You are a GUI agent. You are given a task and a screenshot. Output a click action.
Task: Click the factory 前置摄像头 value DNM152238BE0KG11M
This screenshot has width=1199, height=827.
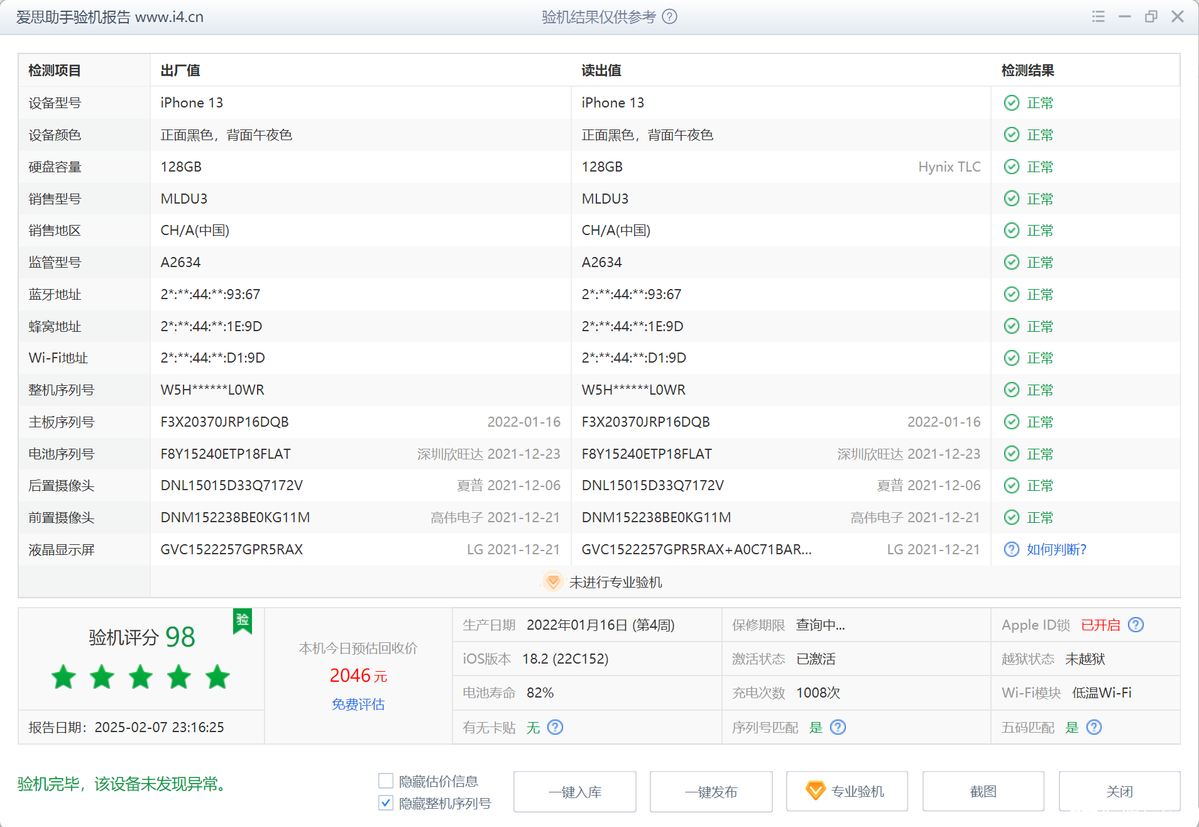click(x=235, y=517)
